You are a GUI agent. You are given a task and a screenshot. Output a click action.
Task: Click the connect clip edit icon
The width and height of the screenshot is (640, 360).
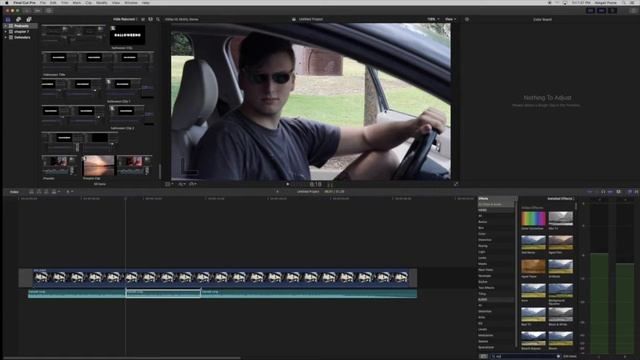coord(31,191)
